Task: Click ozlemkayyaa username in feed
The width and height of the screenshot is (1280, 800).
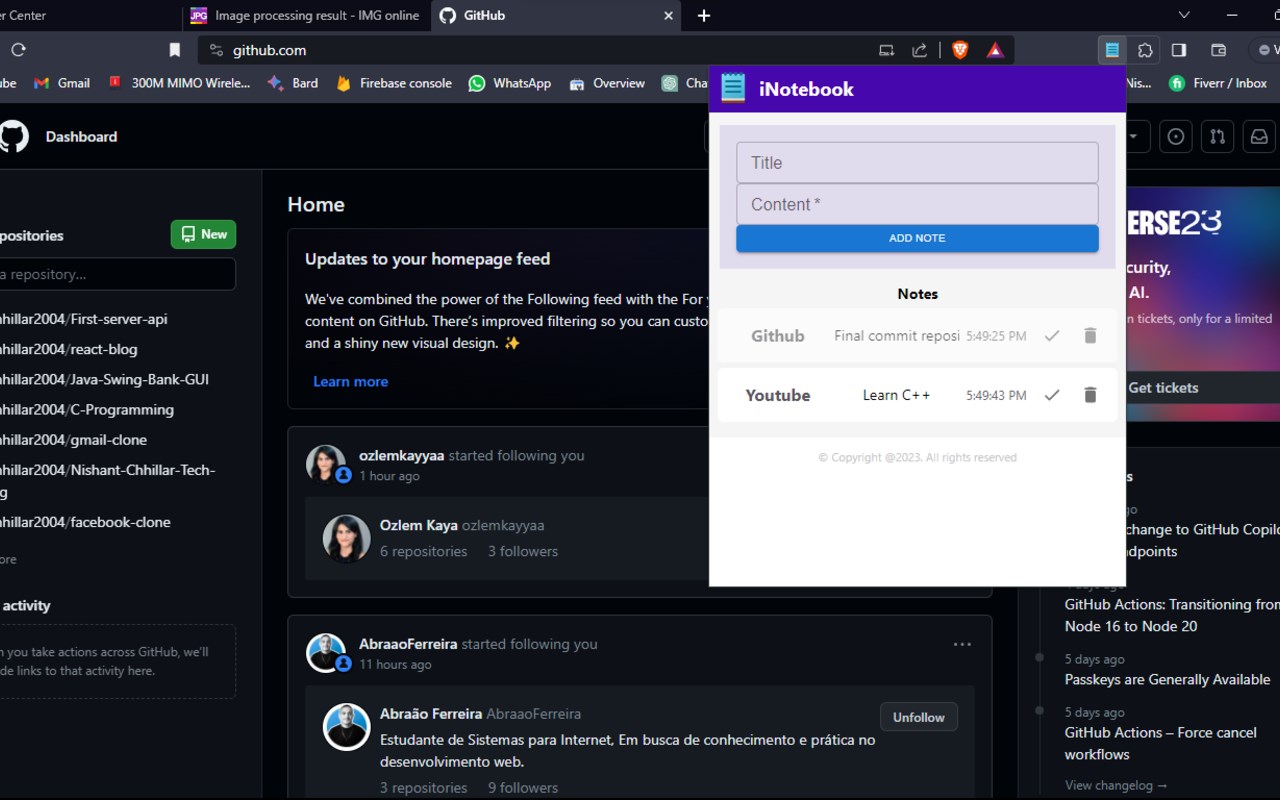Action: pyautogui.click(x=401, y=455)
